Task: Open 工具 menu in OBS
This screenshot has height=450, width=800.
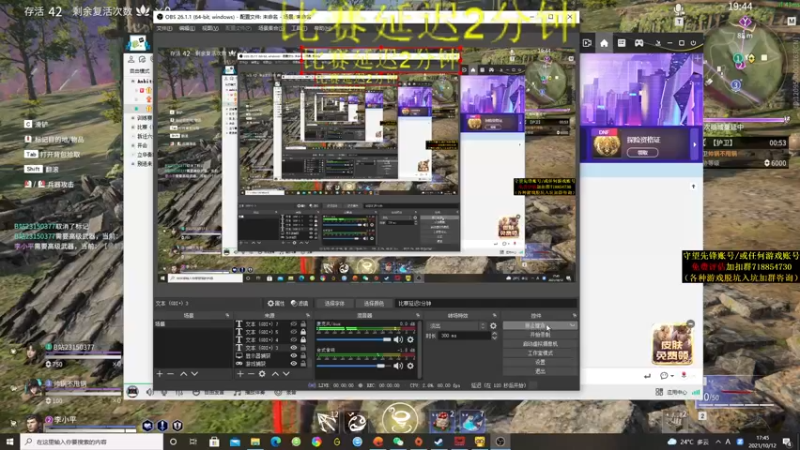Action: [298, 29]
